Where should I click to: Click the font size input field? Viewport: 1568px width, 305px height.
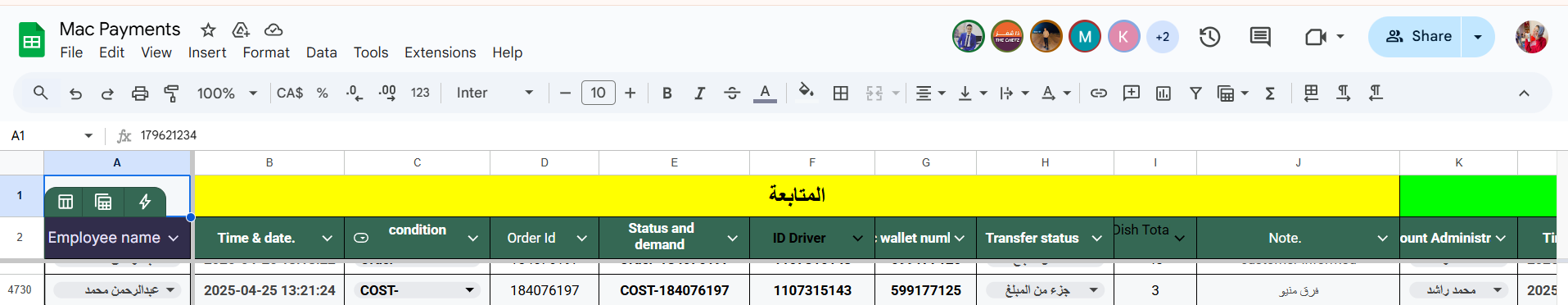598,93
